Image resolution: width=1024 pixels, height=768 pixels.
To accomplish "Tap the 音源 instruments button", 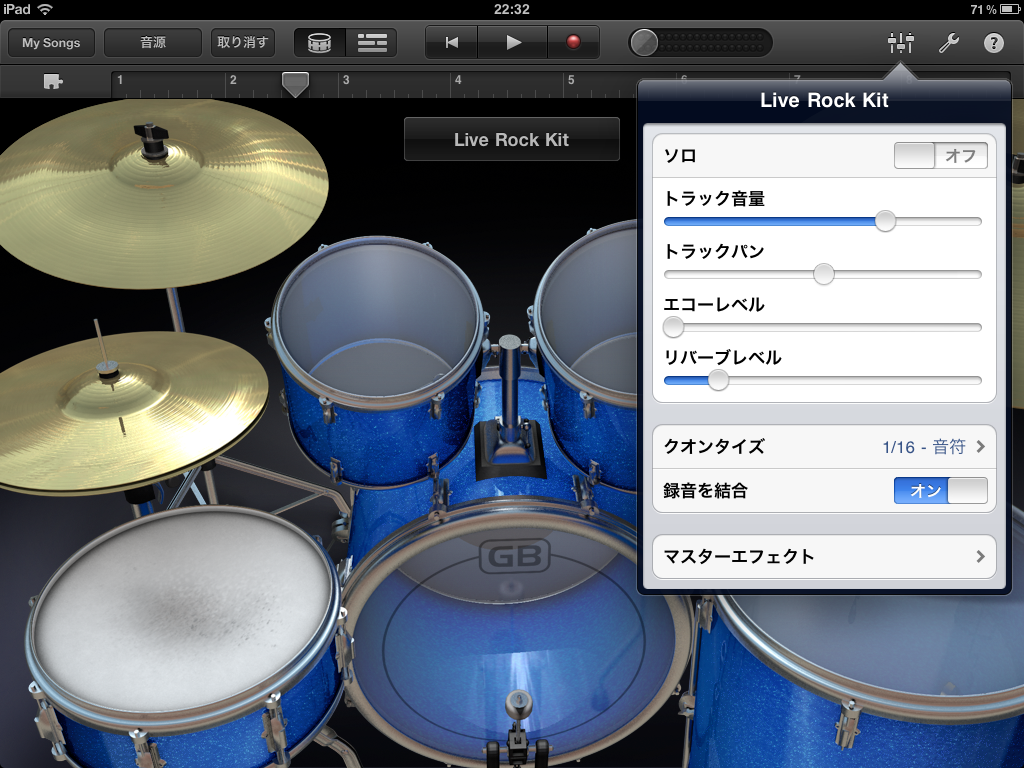I will pos(153,42).
